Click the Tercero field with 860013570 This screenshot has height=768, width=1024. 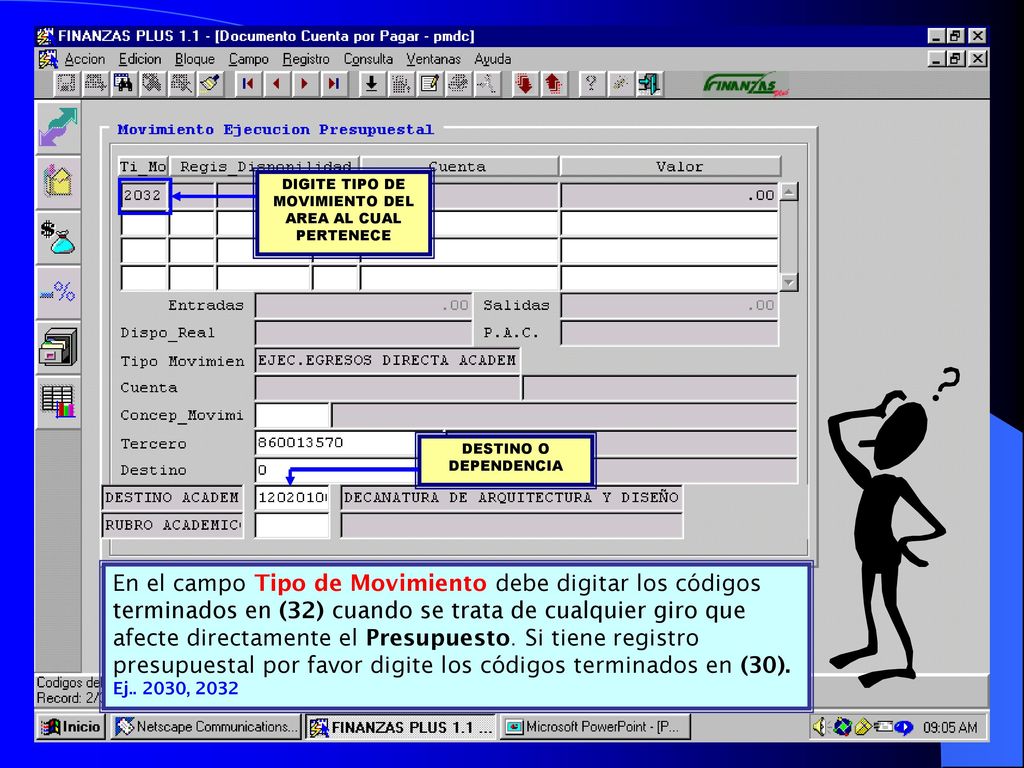click(x=336, y=443)
